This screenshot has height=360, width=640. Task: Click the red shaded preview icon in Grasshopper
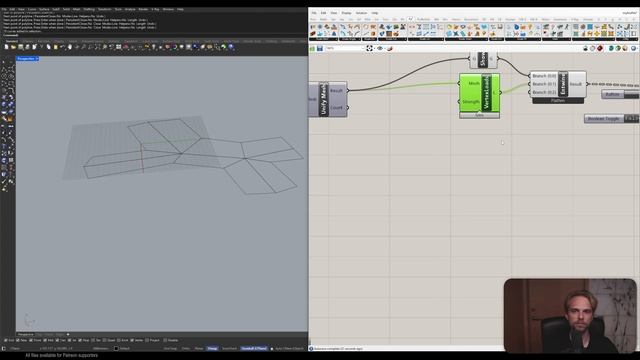click(600, 48)
